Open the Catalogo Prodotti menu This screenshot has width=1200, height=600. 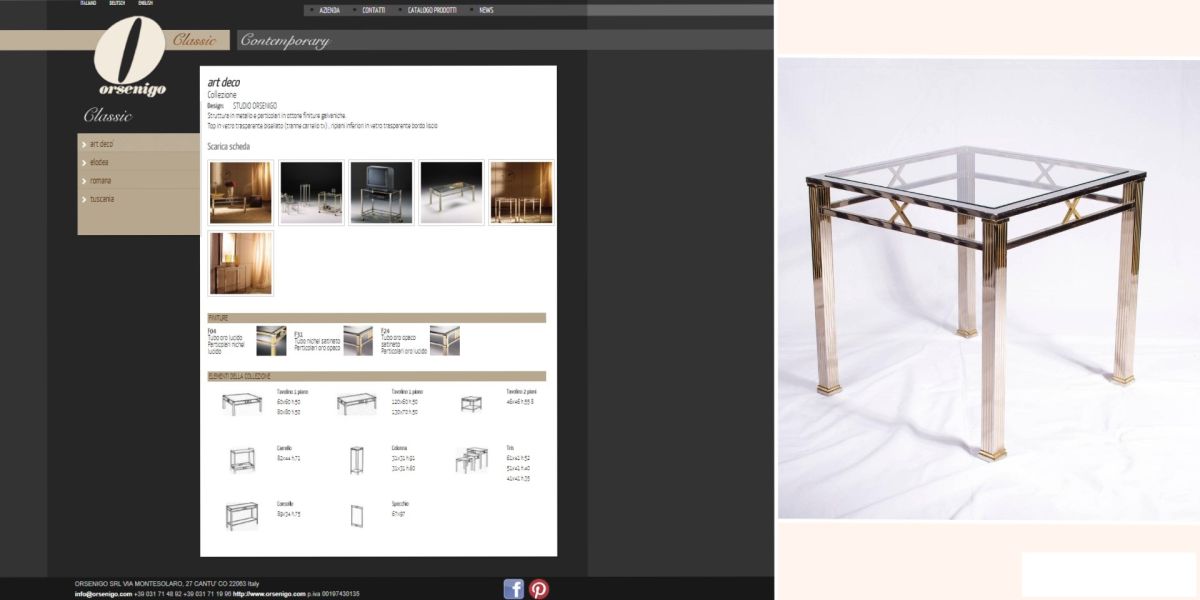point(432,10)
